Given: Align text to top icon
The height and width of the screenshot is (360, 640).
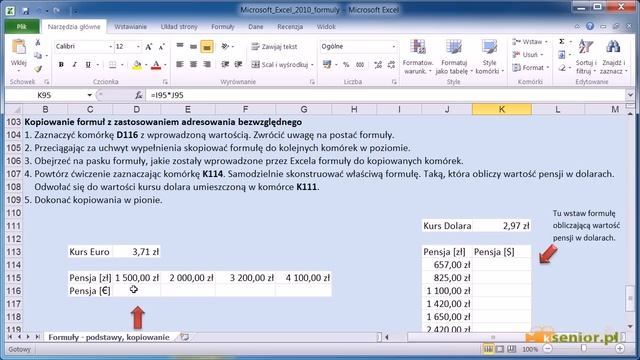Looking at the screenshot, I should click(x=180, y=46).
